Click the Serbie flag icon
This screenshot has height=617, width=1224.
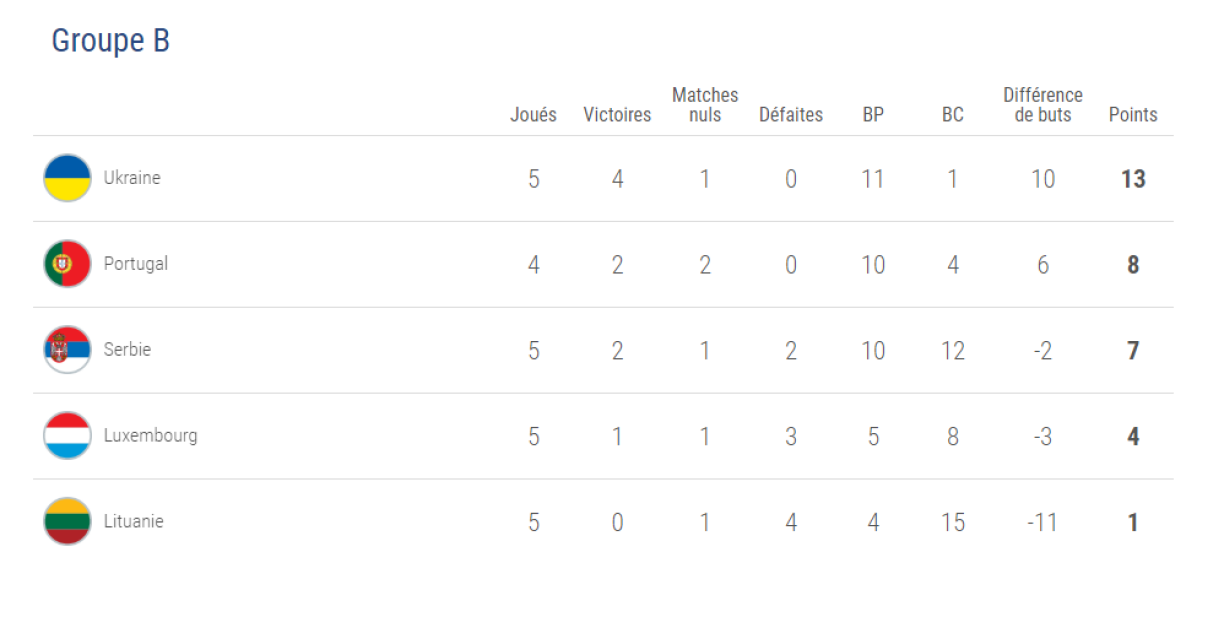tap(67, 350)
